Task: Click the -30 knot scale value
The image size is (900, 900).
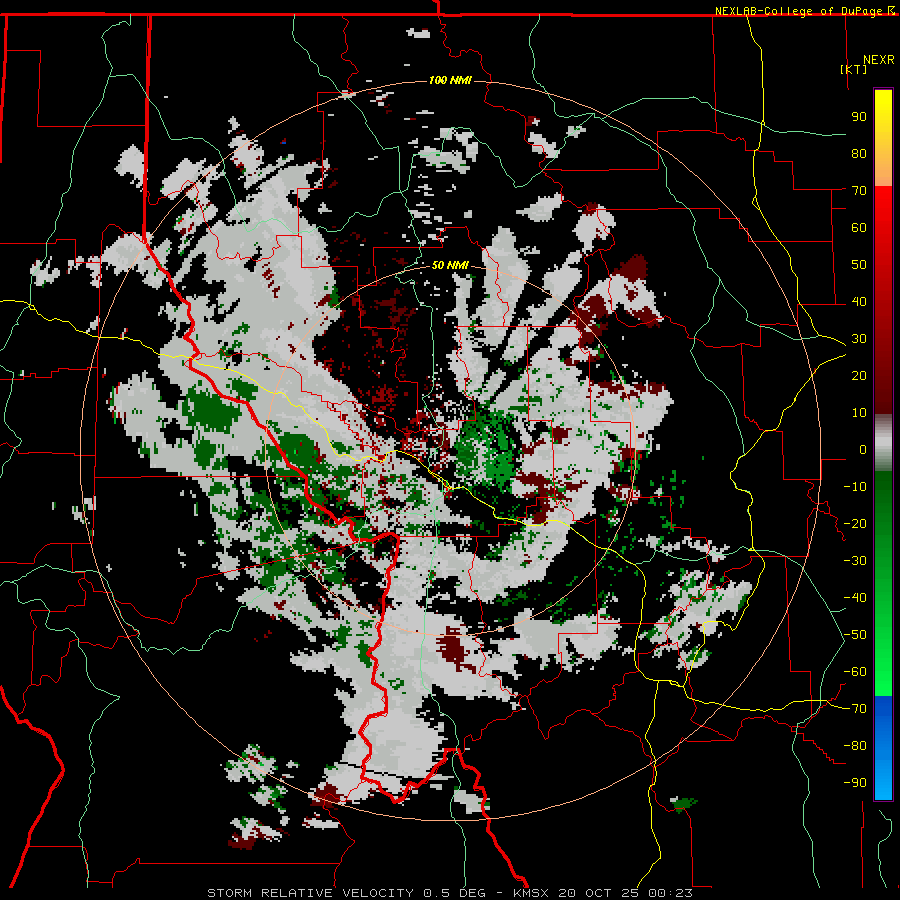Action: [855, 561]
